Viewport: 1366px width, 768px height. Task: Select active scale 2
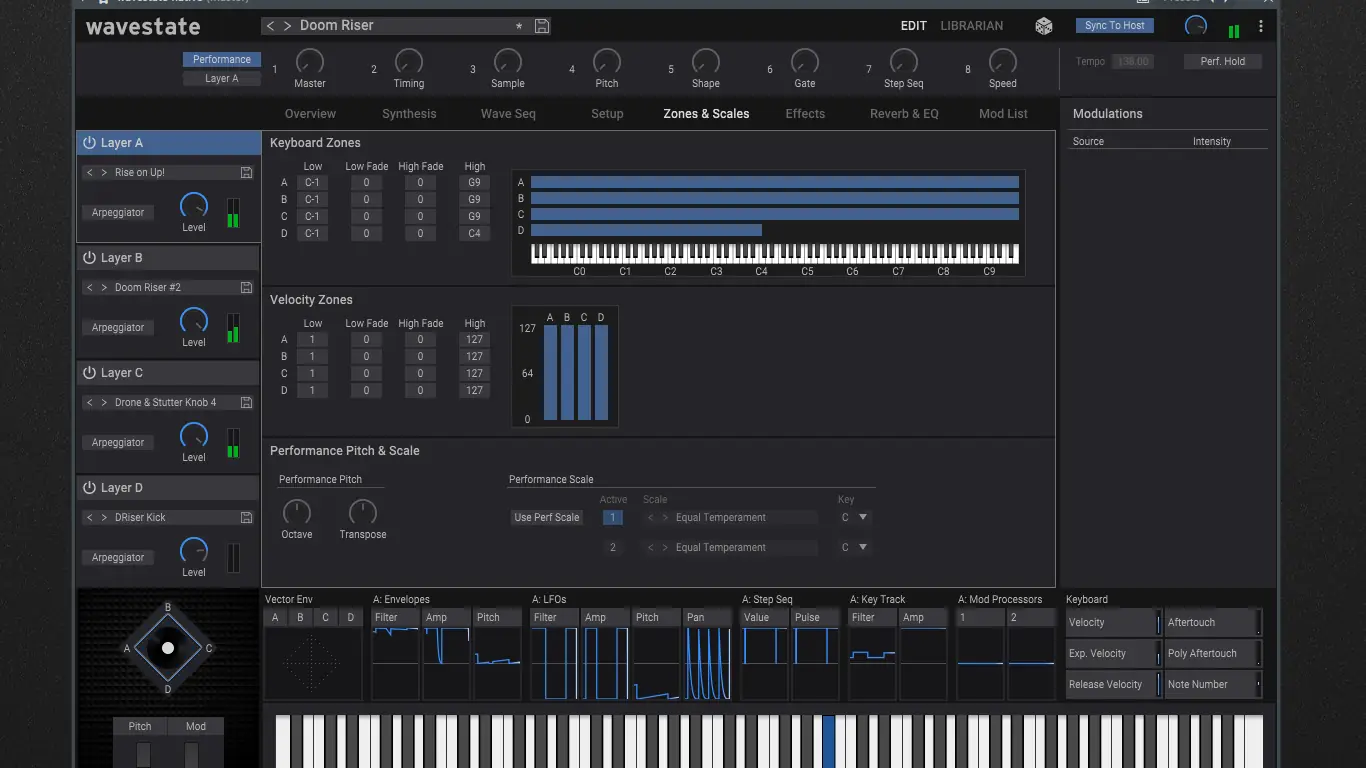point(613,548)
